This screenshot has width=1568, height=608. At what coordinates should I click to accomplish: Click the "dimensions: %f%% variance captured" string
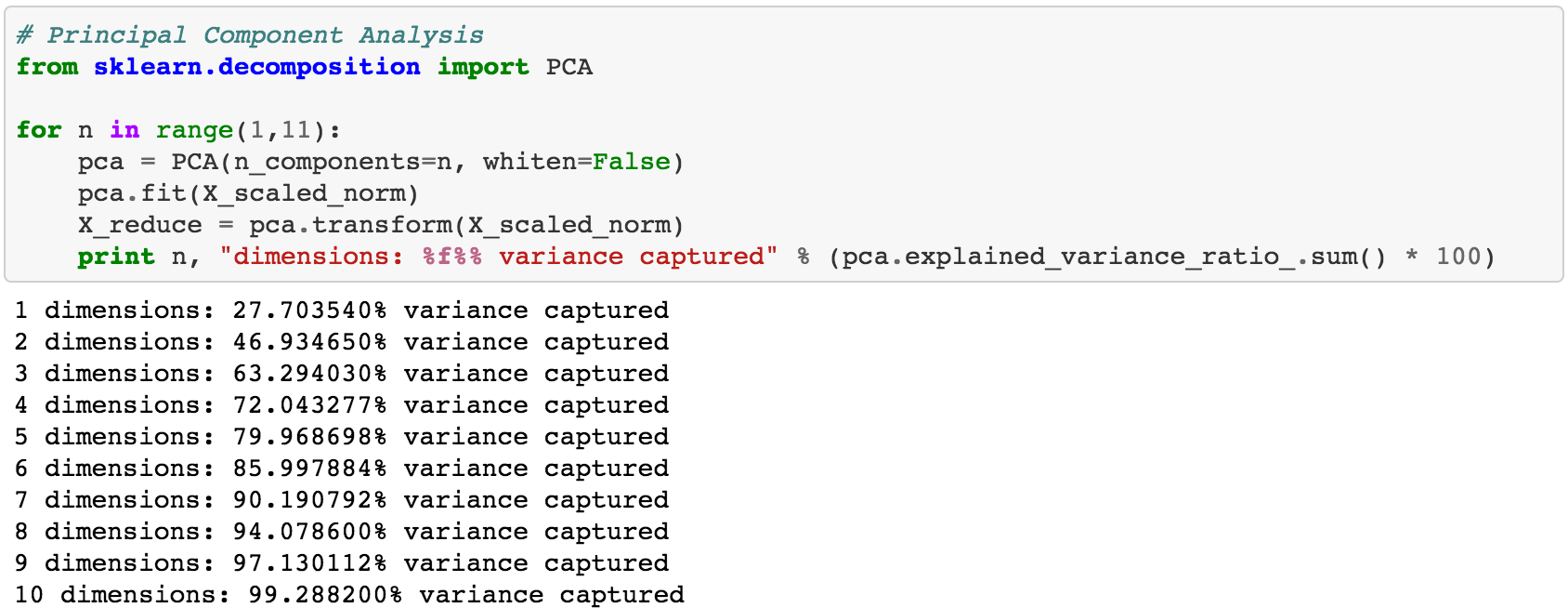(x=498, y=257)
